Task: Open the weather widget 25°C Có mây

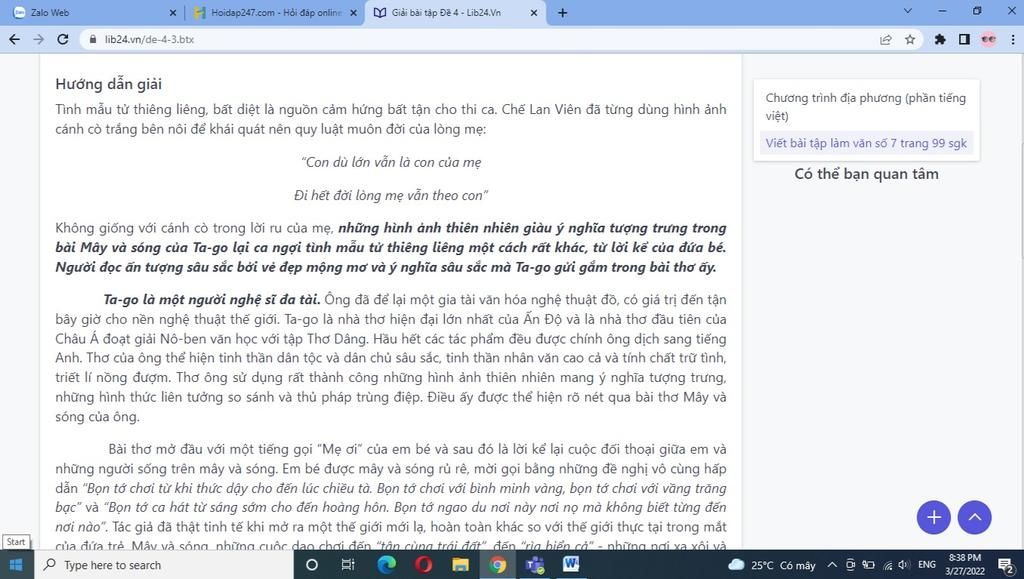Action: click(x=772, y=565)
